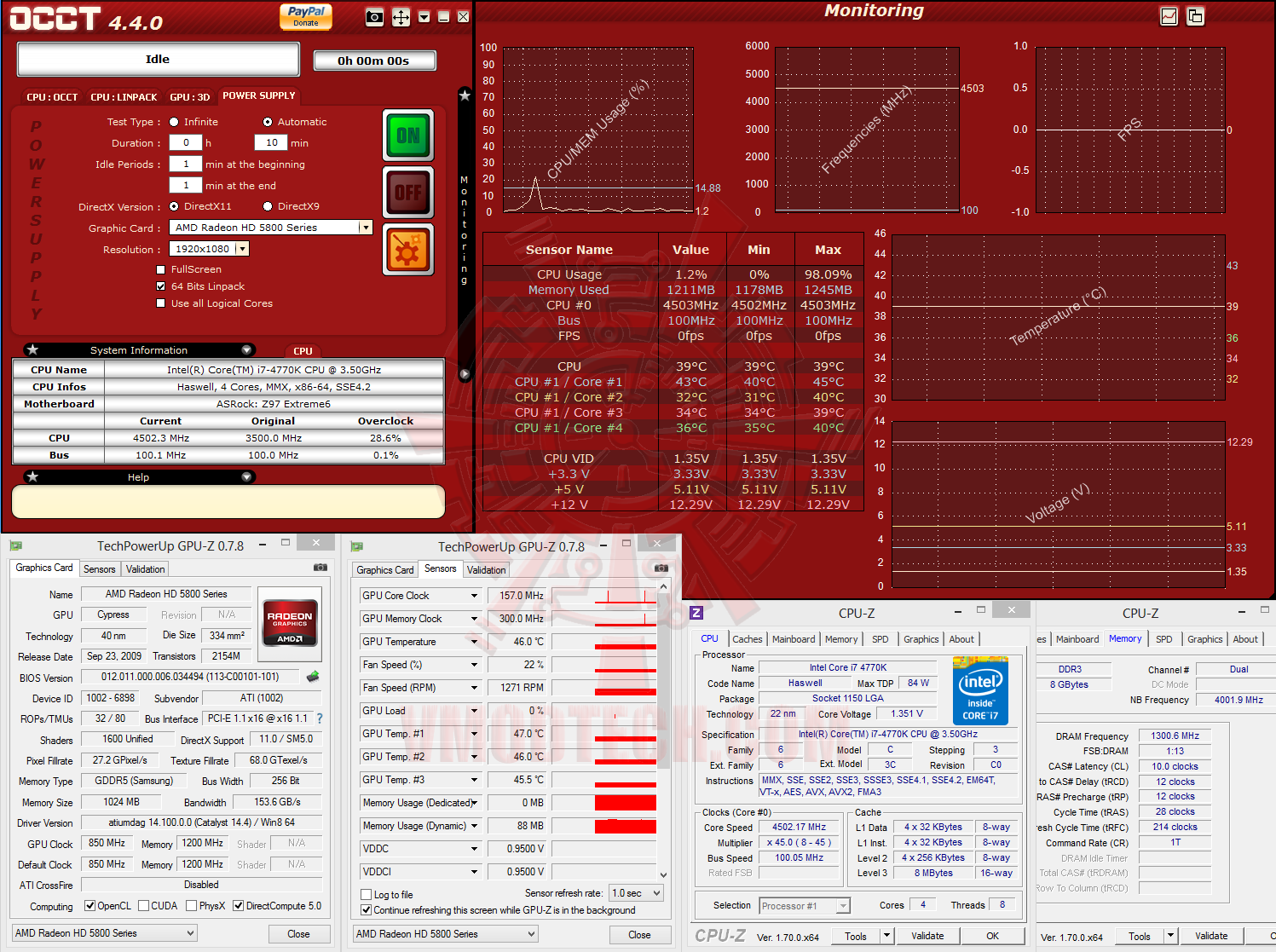The height and width of the screenshot is (952, 1276).
Task: Open Validation tab in GPU-Z Graphics Card window
Action: coord(145,569)
